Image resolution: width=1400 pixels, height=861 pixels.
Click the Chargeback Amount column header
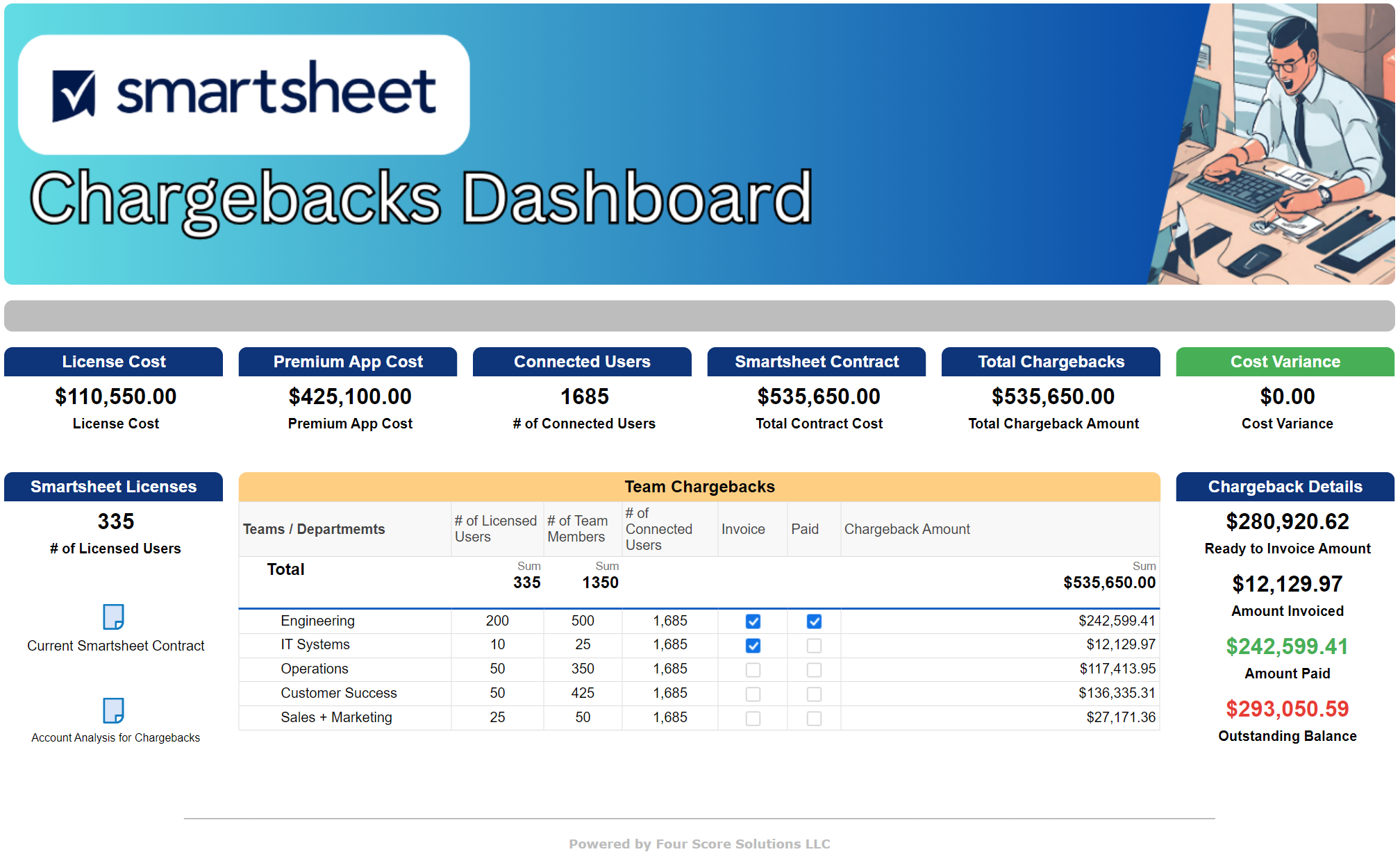tap(907, 529)
